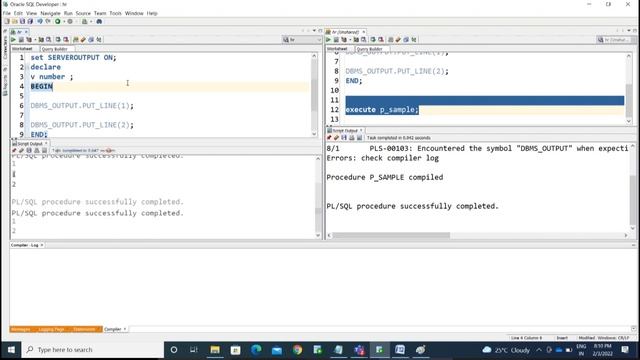This screenshot has height=360, width=640.
Task: Click 'v number ;' line in left editor
Action: point(52,77)
